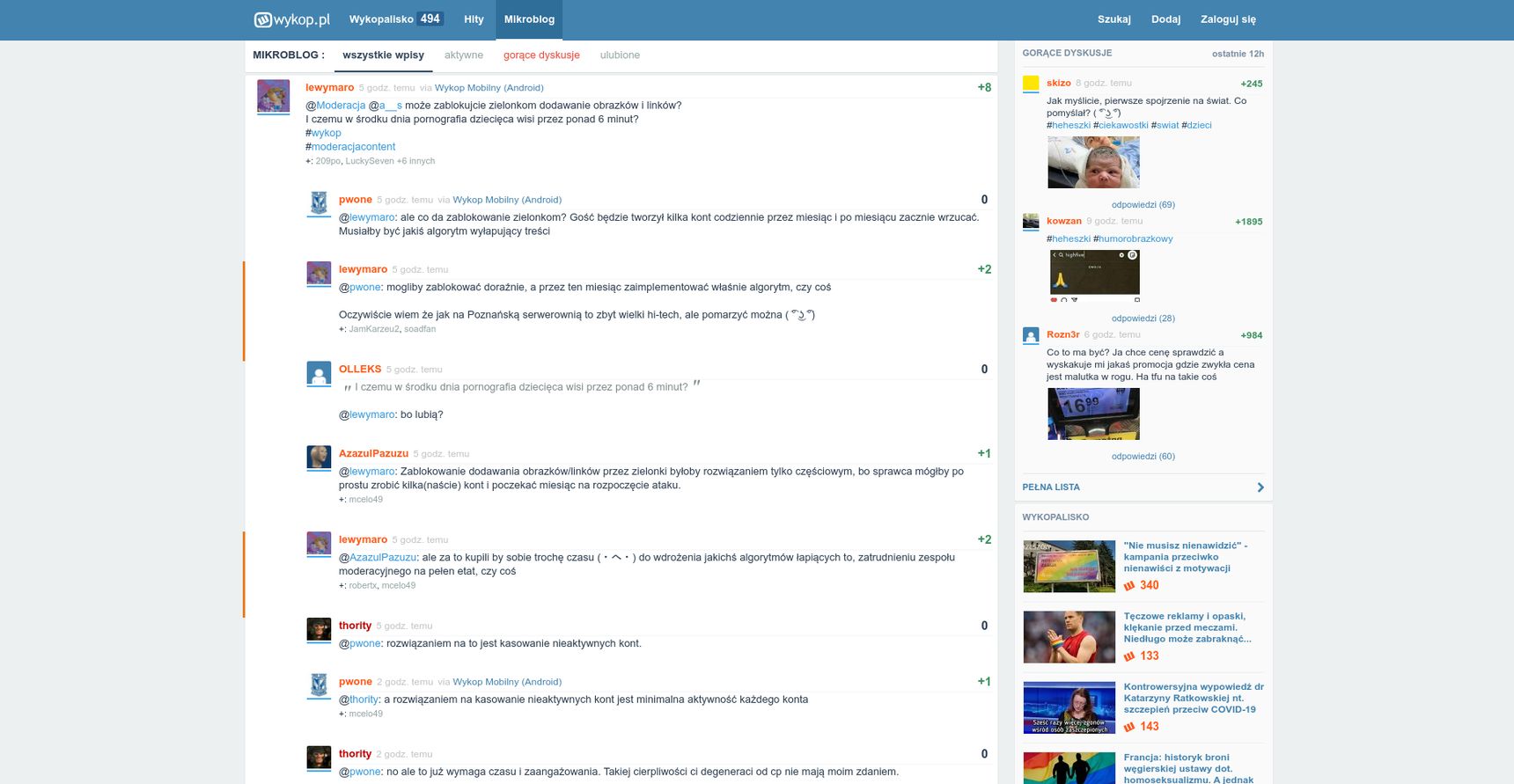1514x784 pixels.
Task: Open thority's avatar on the kasowanie reply
Action: 319,629
